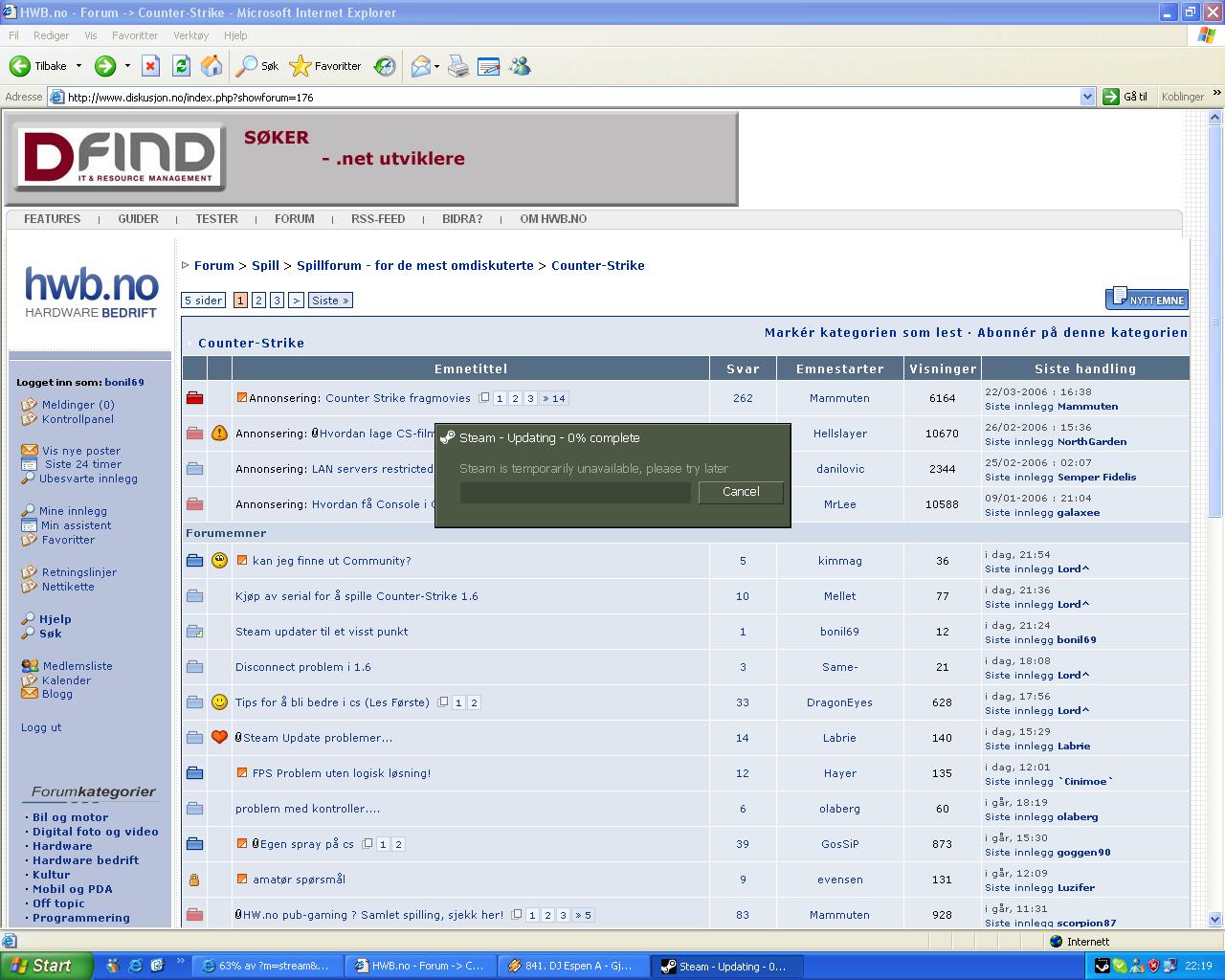The width and height of the screenshot is (1225, 980).
Task: Open the Fil menu
Action: [x=13, y=35]
